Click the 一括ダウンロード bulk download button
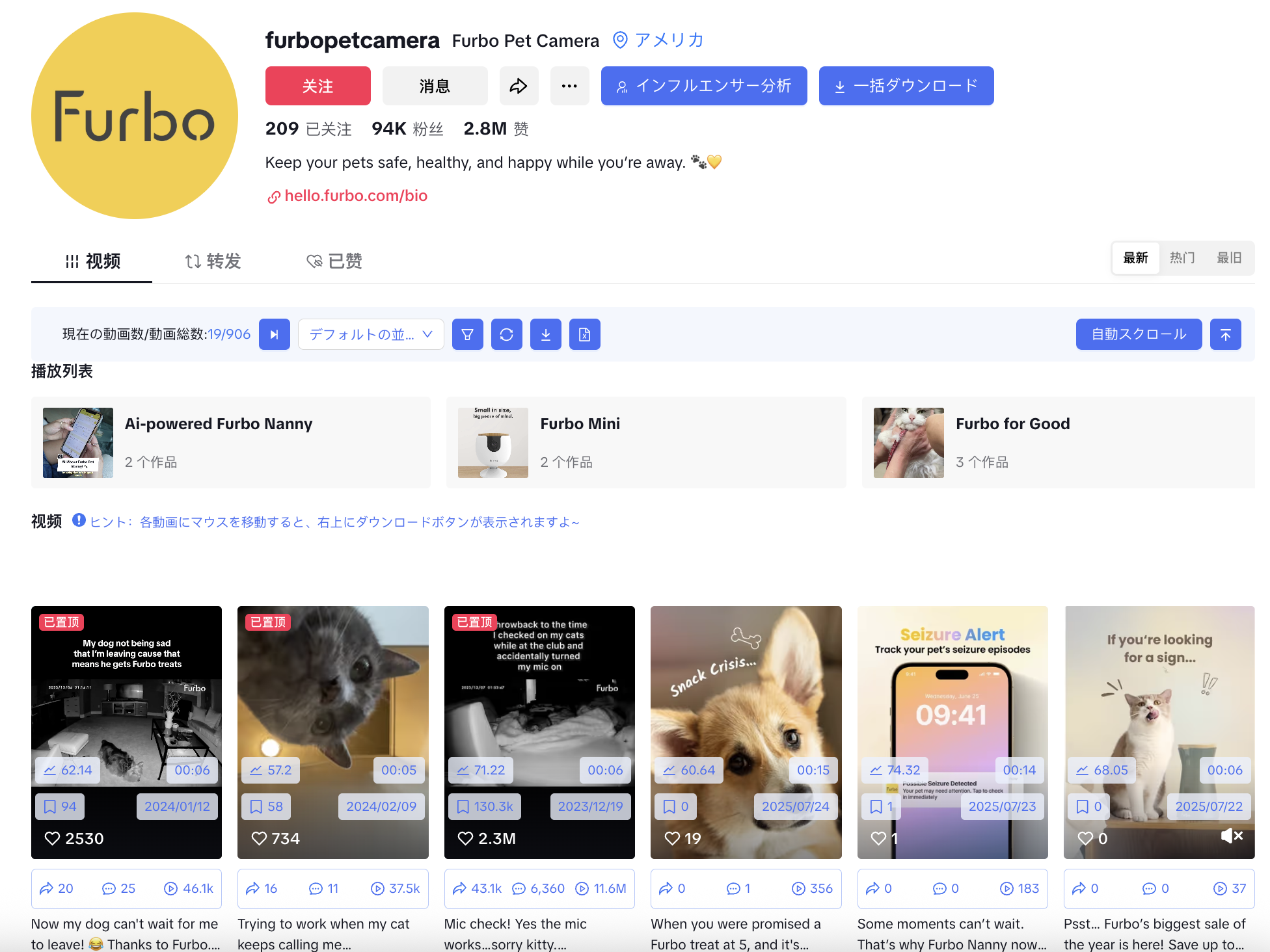 (906, 86)
